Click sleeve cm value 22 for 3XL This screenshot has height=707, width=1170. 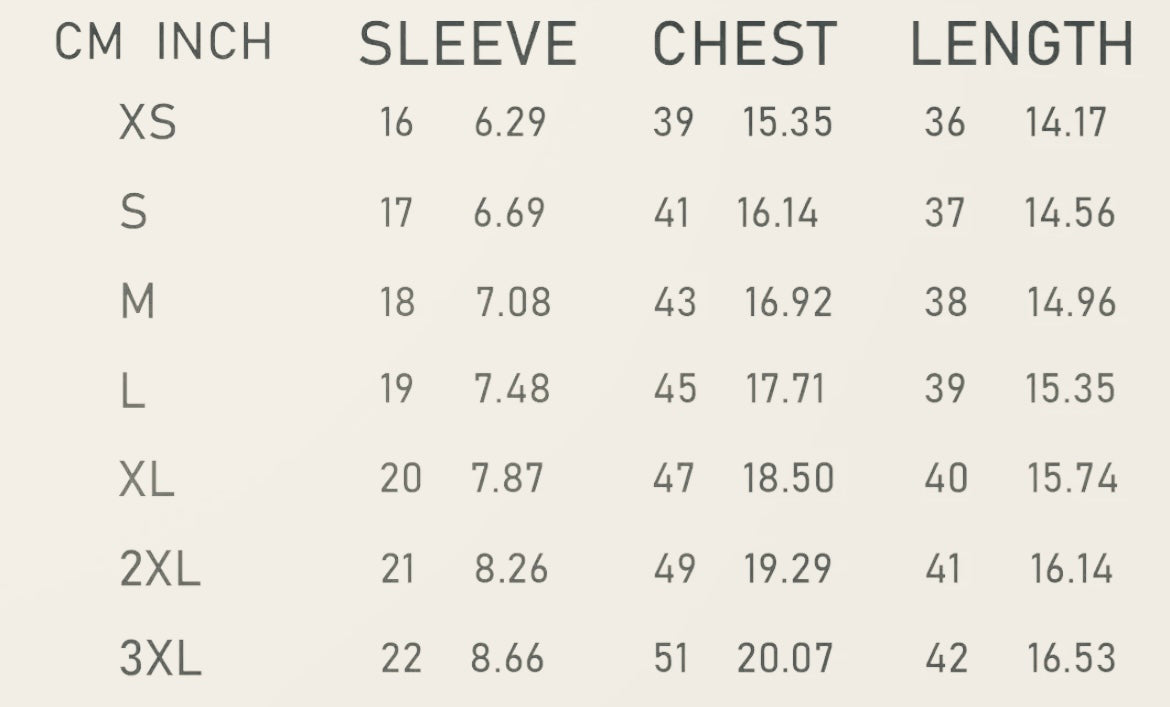[401, 659]
